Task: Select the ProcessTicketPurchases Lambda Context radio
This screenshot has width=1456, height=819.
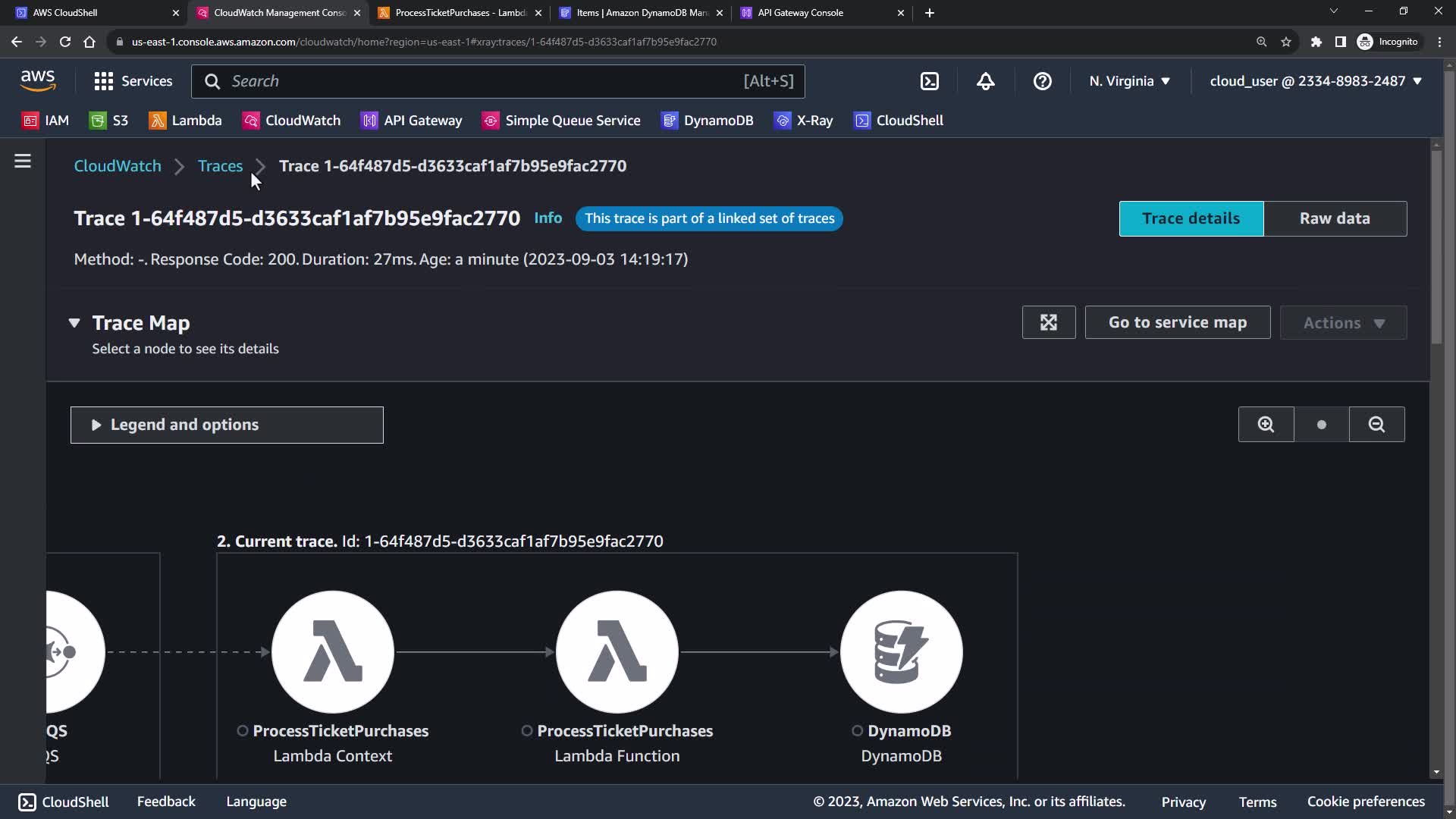Action: (243, 731)
